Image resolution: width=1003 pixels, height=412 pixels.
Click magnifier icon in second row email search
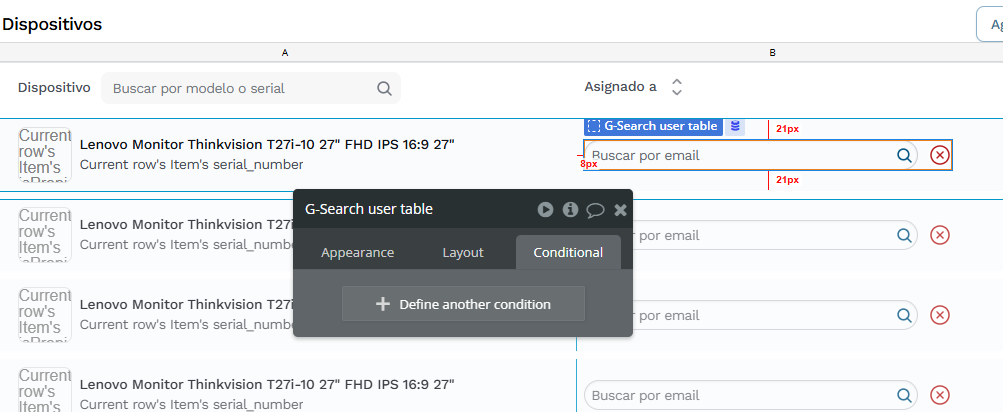point(904,235)
